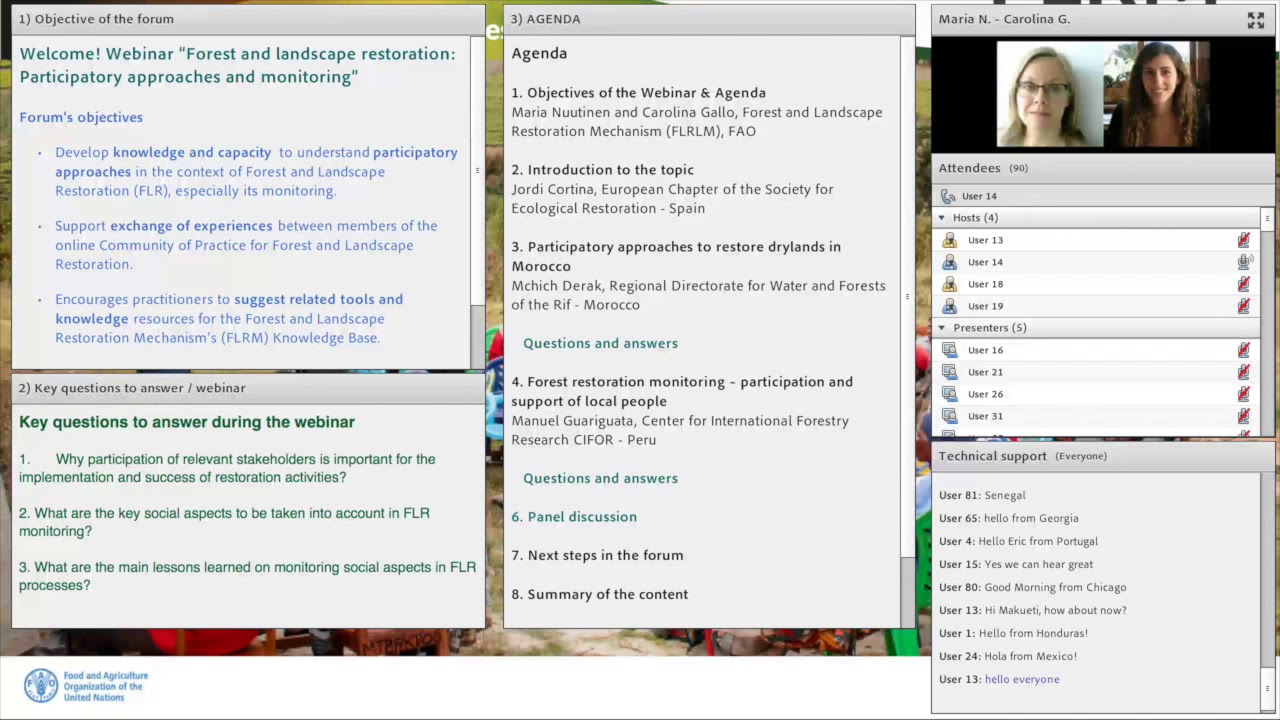This screenshot has width=1280, height=720.
Task: Collapse the Presenters (5) group
Action: (941, 327)
